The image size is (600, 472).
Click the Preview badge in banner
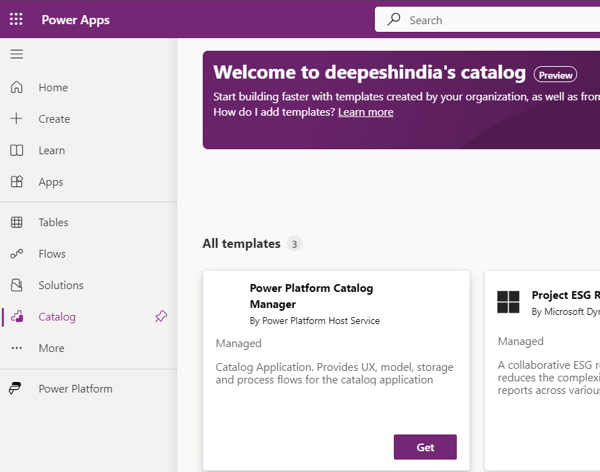555,74
